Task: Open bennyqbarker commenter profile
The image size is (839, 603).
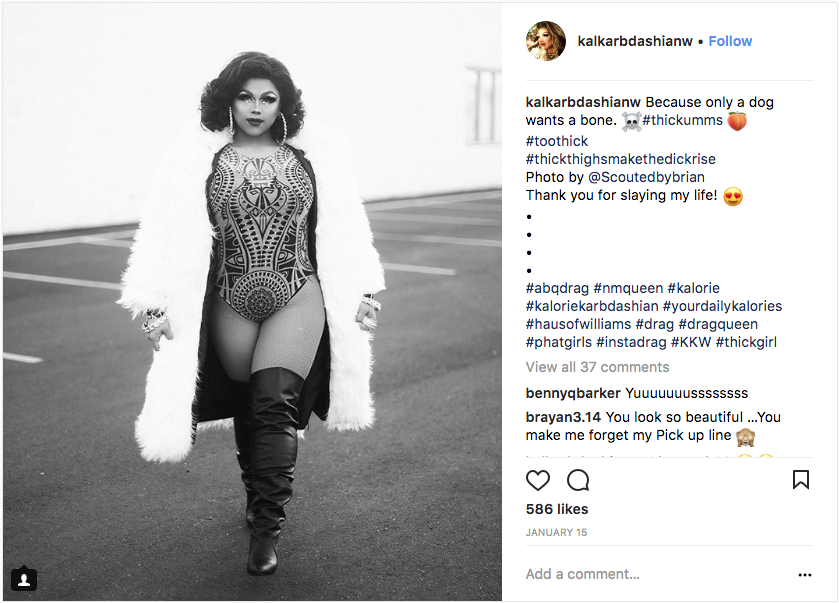Action: click(x=573, y=393)
